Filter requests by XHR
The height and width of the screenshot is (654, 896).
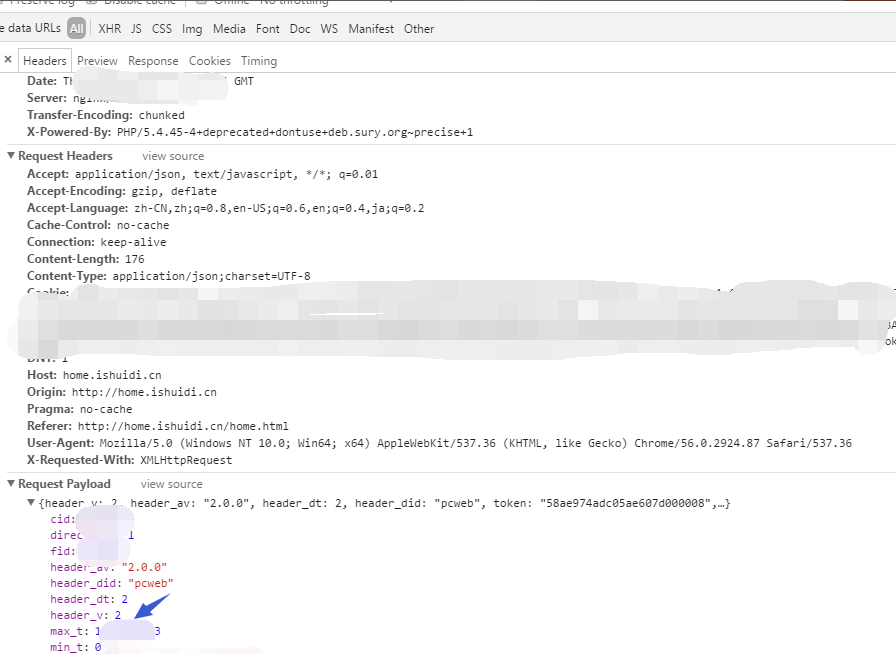pyautogui.click(x=110, y=29)
